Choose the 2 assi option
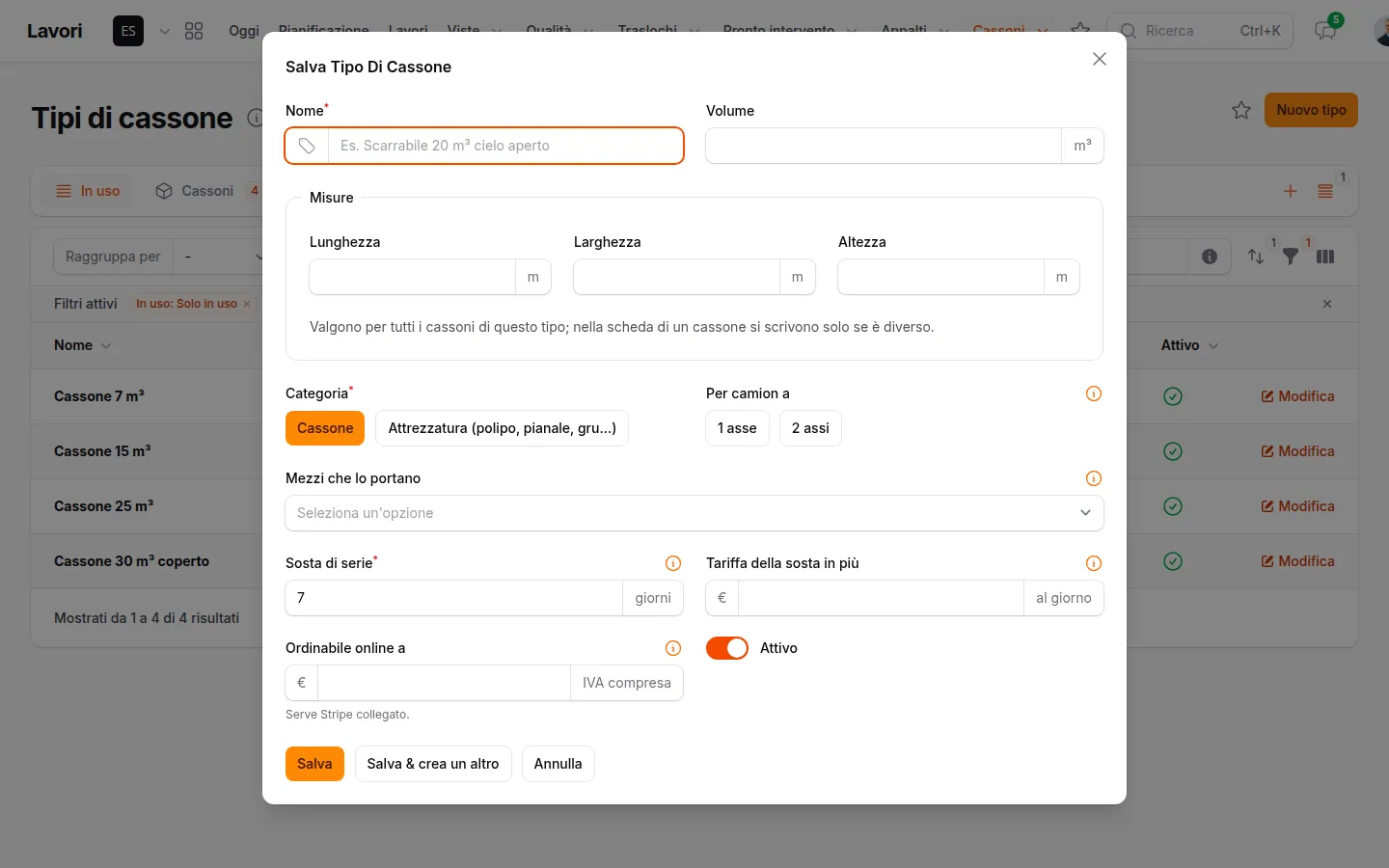1389x868 pixels. tap(810, 428)
